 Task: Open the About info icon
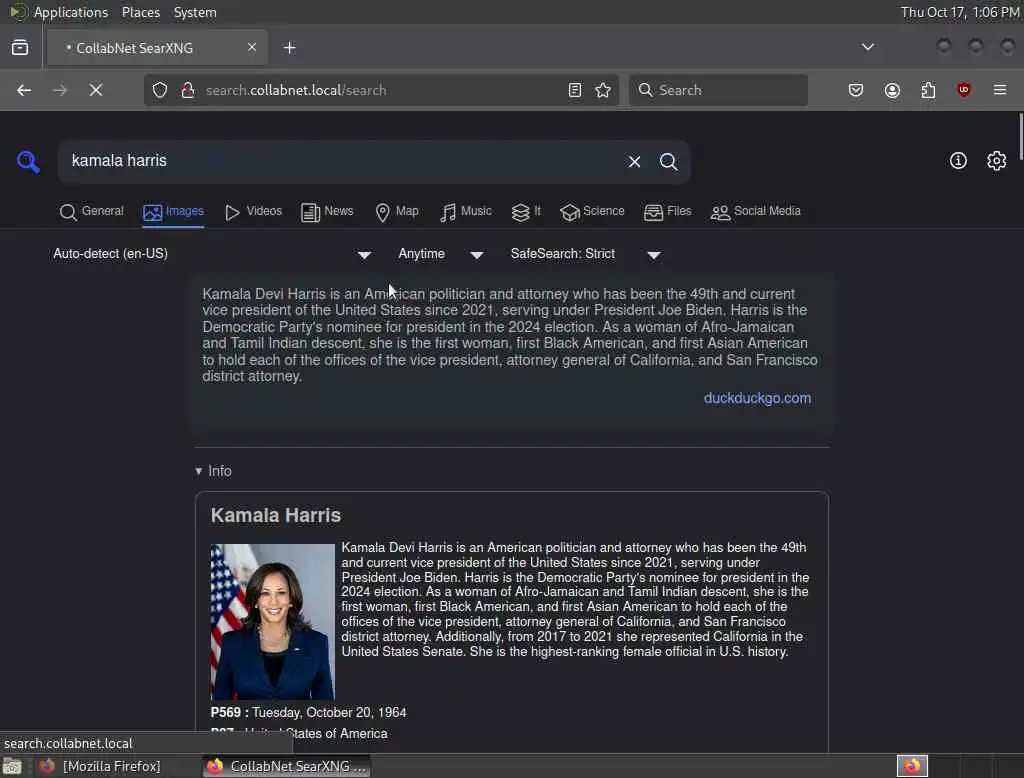coord(958,161)
